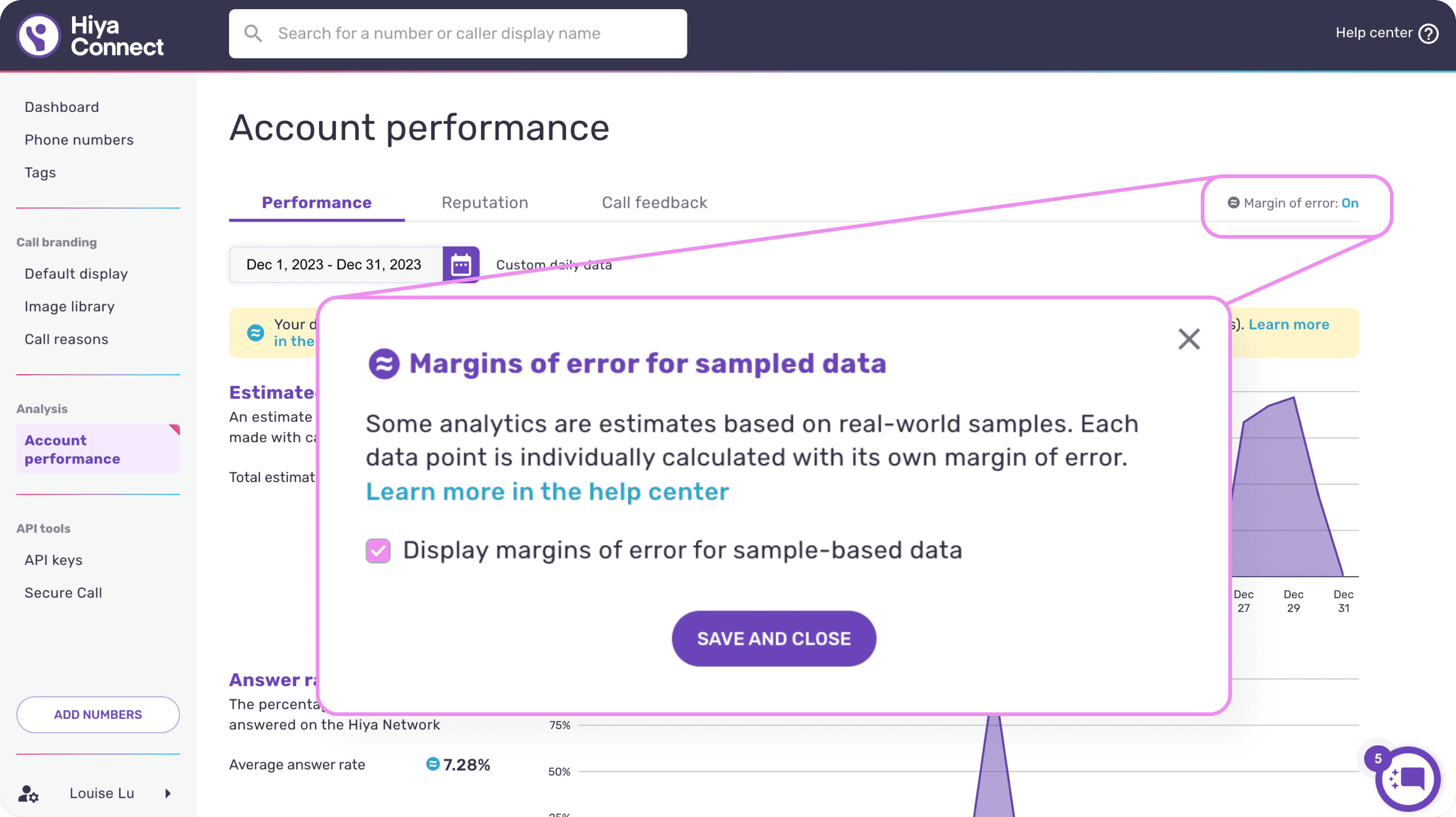Screen dimensions: 1456x817
Task: Click the sampled icon next to 7.28%
Action: [432, 764]
